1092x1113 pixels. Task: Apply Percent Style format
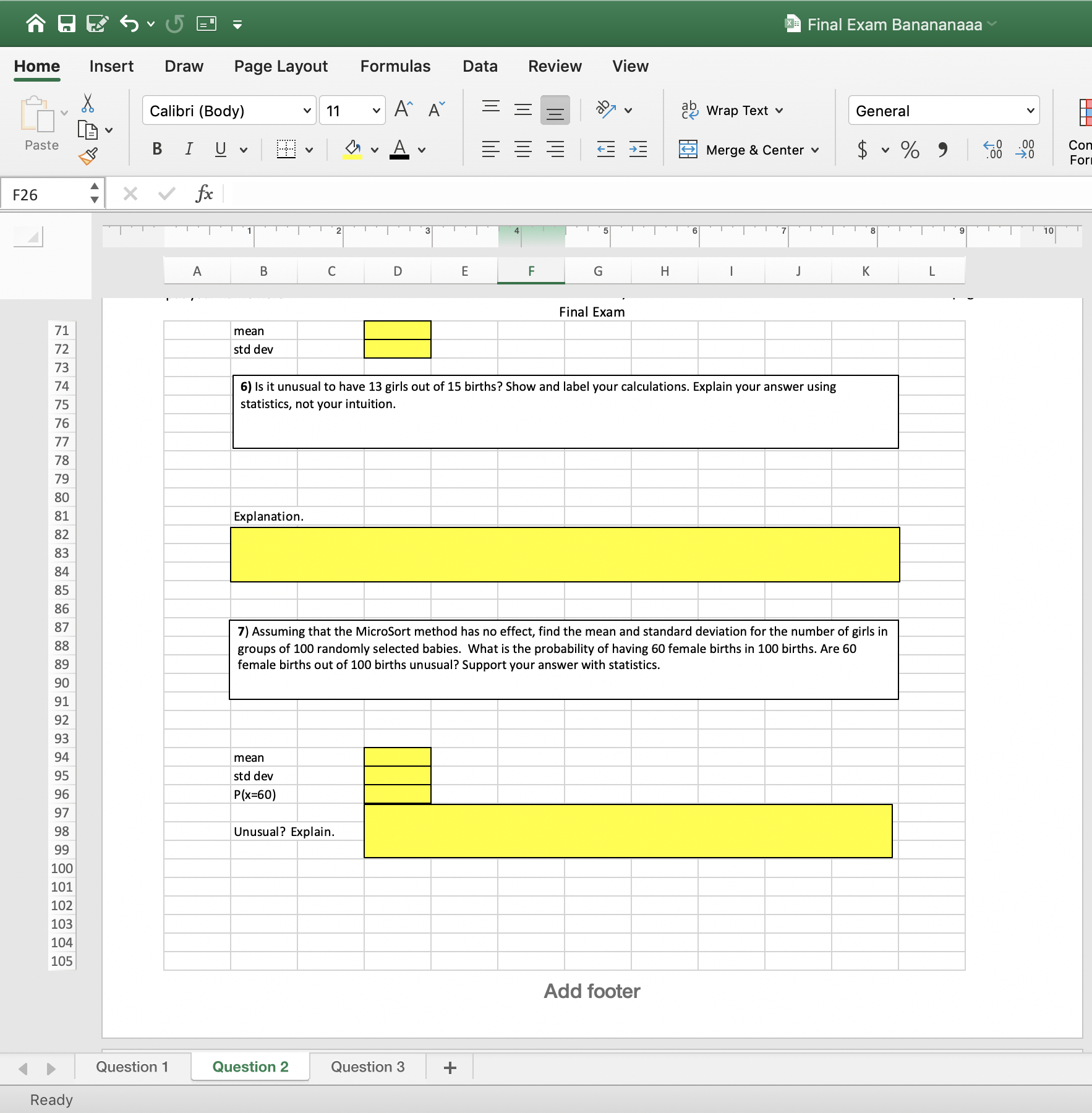click(910, 150)
